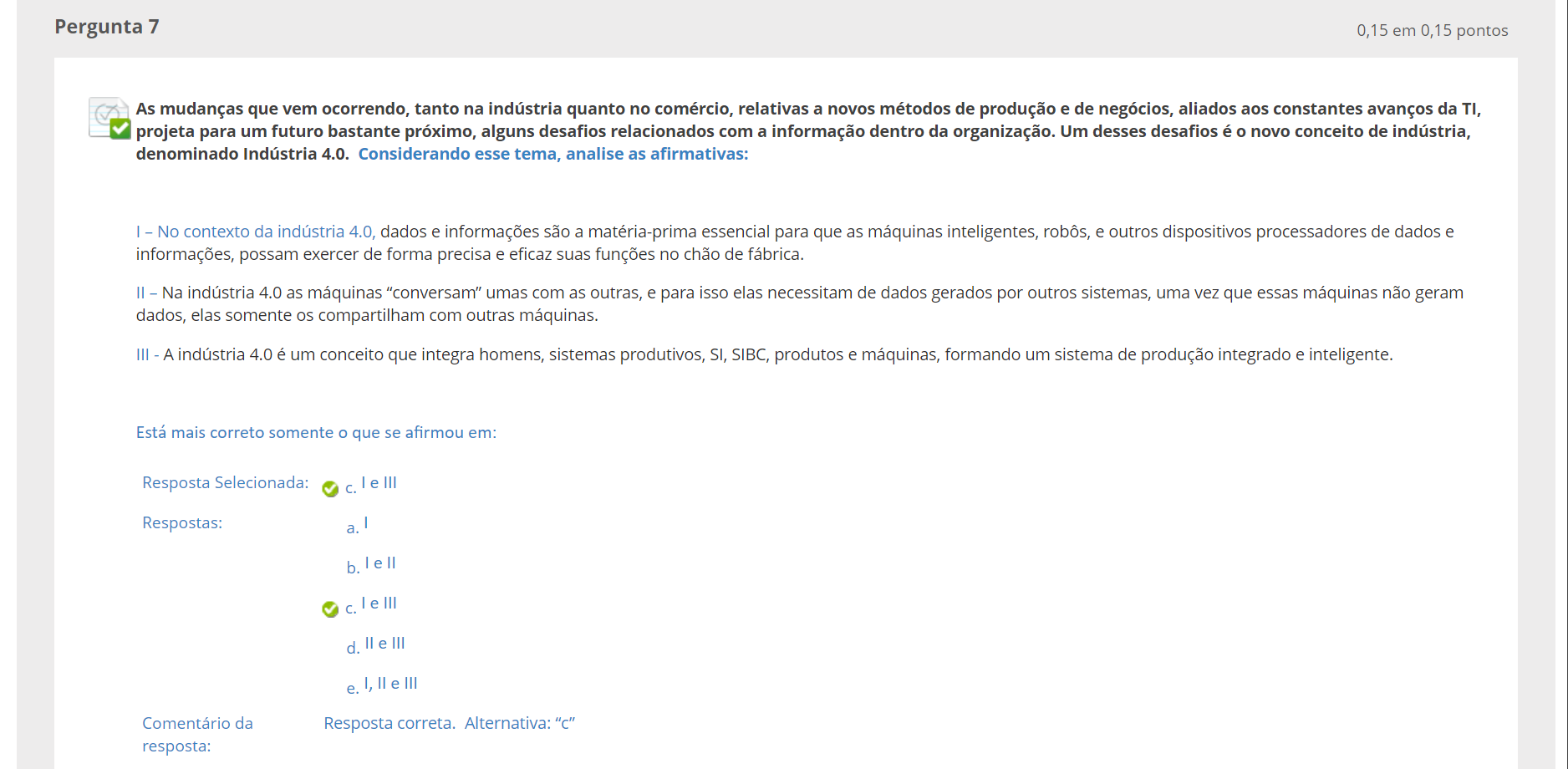Click green checkmark beside the selected answer
The width and height of the screenshot is (1568, 769).
tap(330, 489)
